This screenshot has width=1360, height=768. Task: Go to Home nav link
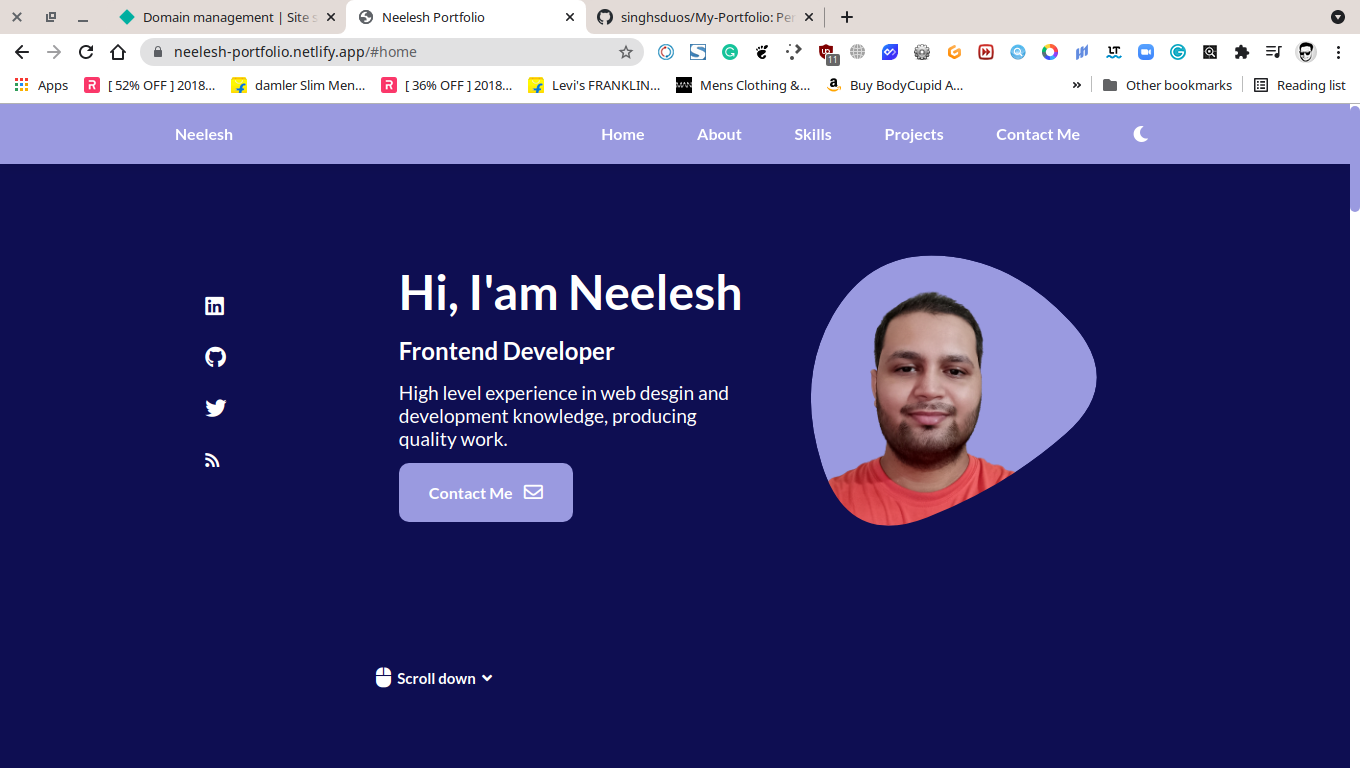tap(622, 134)
